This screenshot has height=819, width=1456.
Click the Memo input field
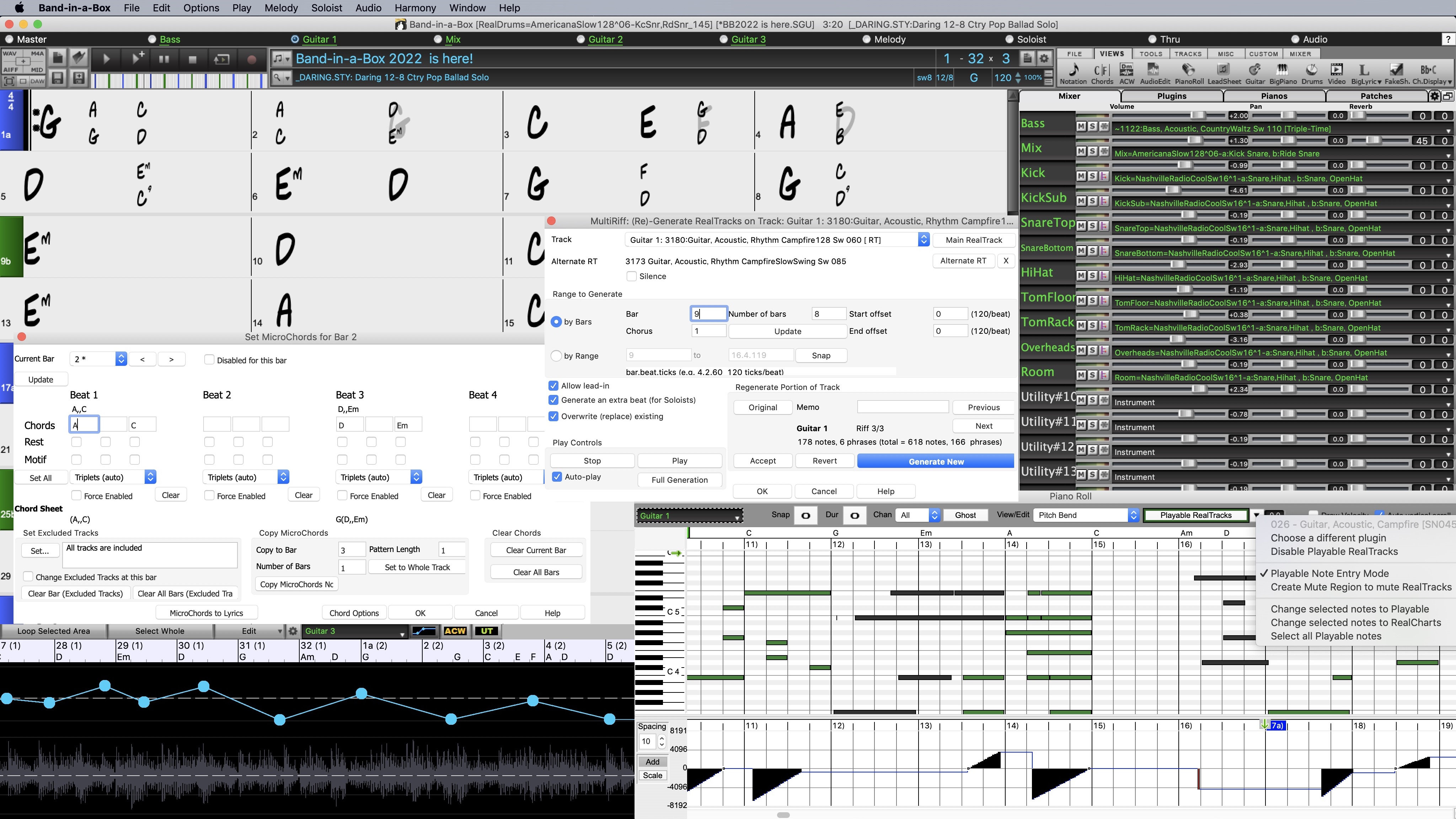903,407
